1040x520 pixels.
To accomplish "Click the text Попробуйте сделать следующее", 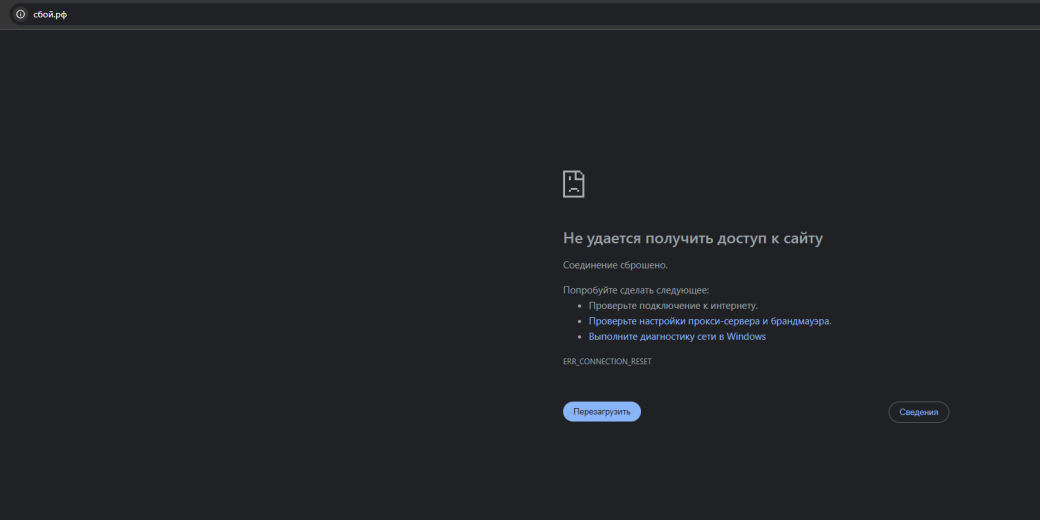I will [x=636, y=290].
